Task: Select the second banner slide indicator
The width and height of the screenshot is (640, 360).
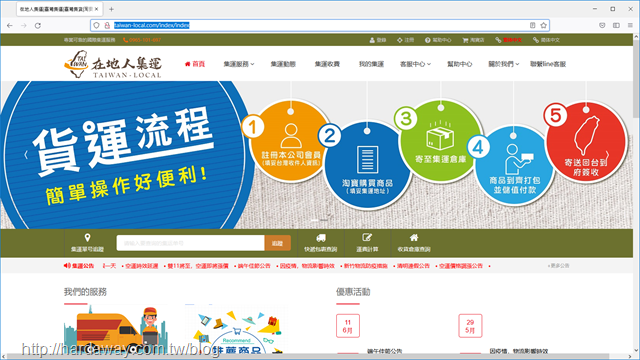Action: click(x=324, y=220)
